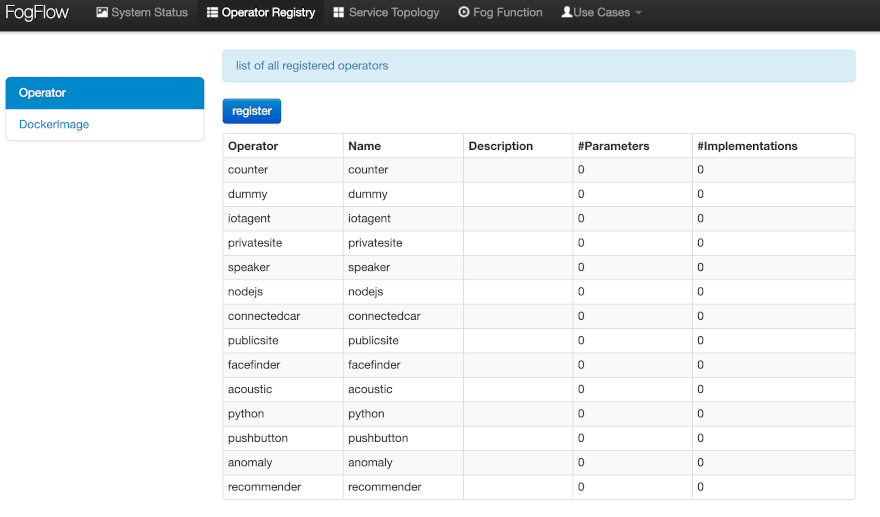Open the System Status page
Screen dimensions: 880x517
[x=142, y=12]
